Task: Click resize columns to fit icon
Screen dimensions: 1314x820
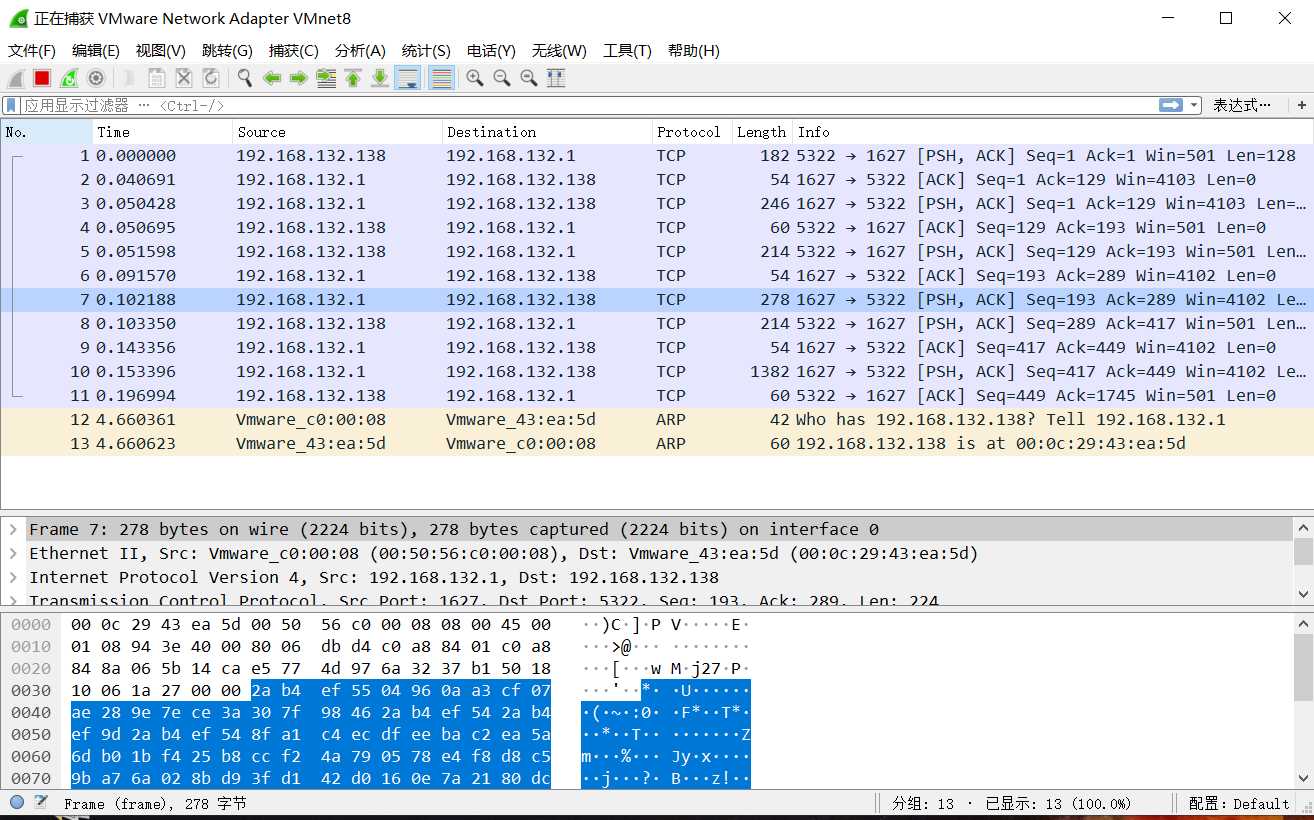Action: click(x=556, y=78)
